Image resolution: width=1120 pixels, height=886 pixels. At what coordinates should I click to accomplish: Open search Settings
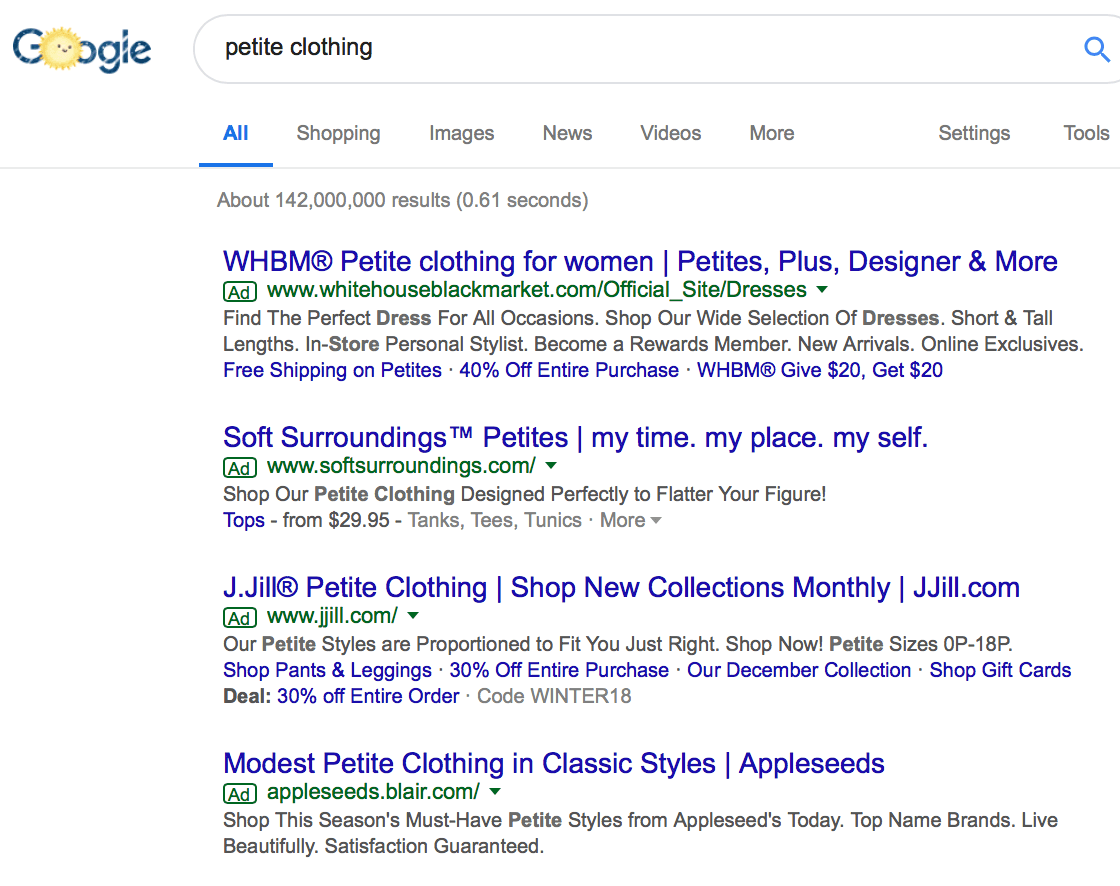974,133
